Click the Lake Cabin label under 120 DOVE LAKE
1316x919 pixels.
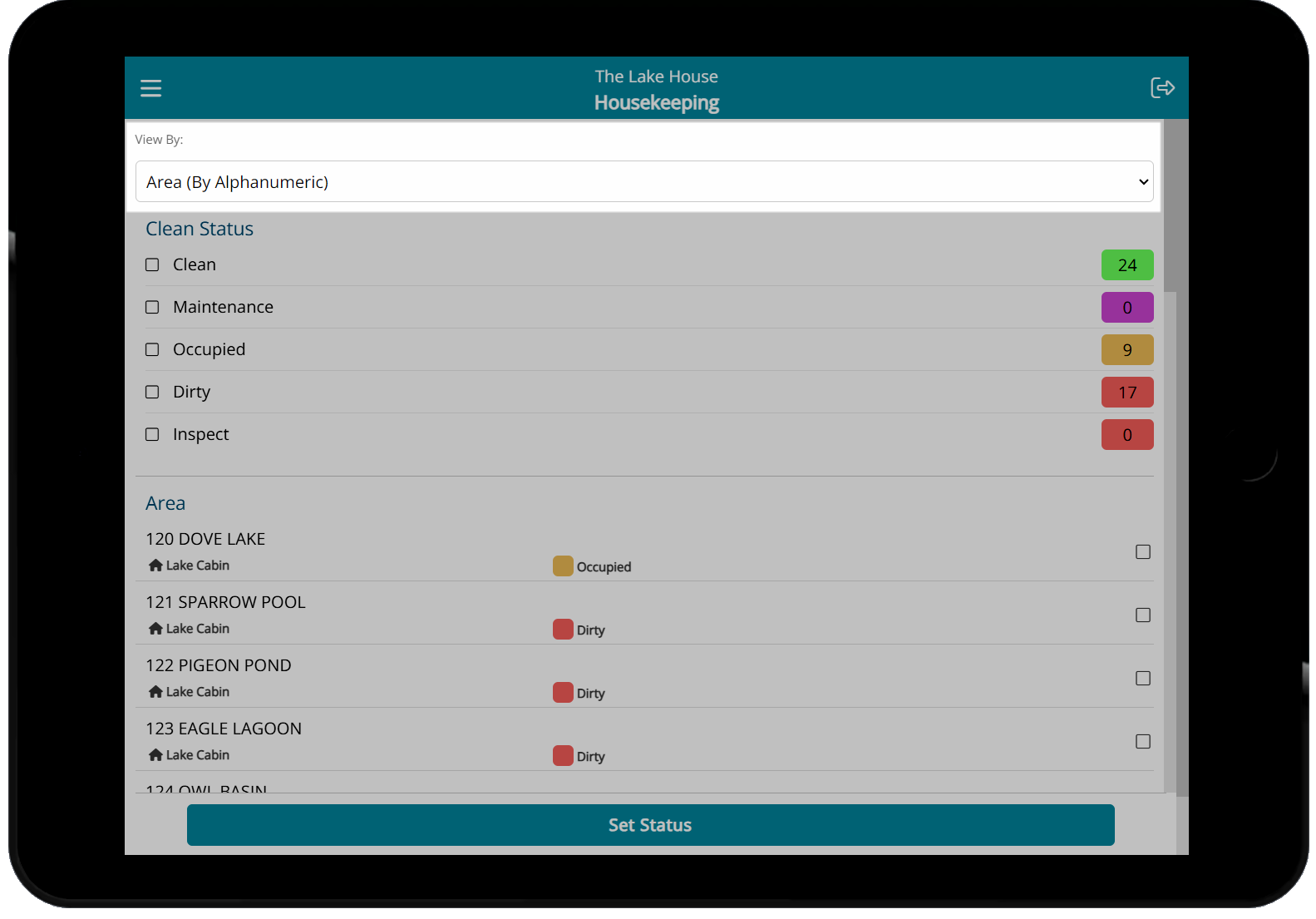click(x=198, y=566)
